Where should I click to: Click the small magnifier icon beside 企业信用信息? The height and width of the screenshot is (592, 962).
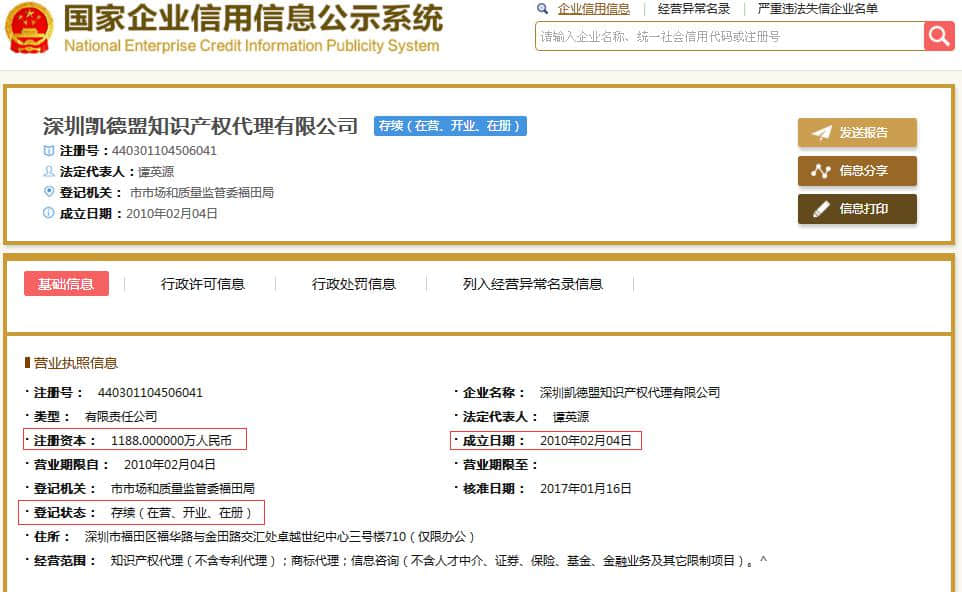coord(543,9)
